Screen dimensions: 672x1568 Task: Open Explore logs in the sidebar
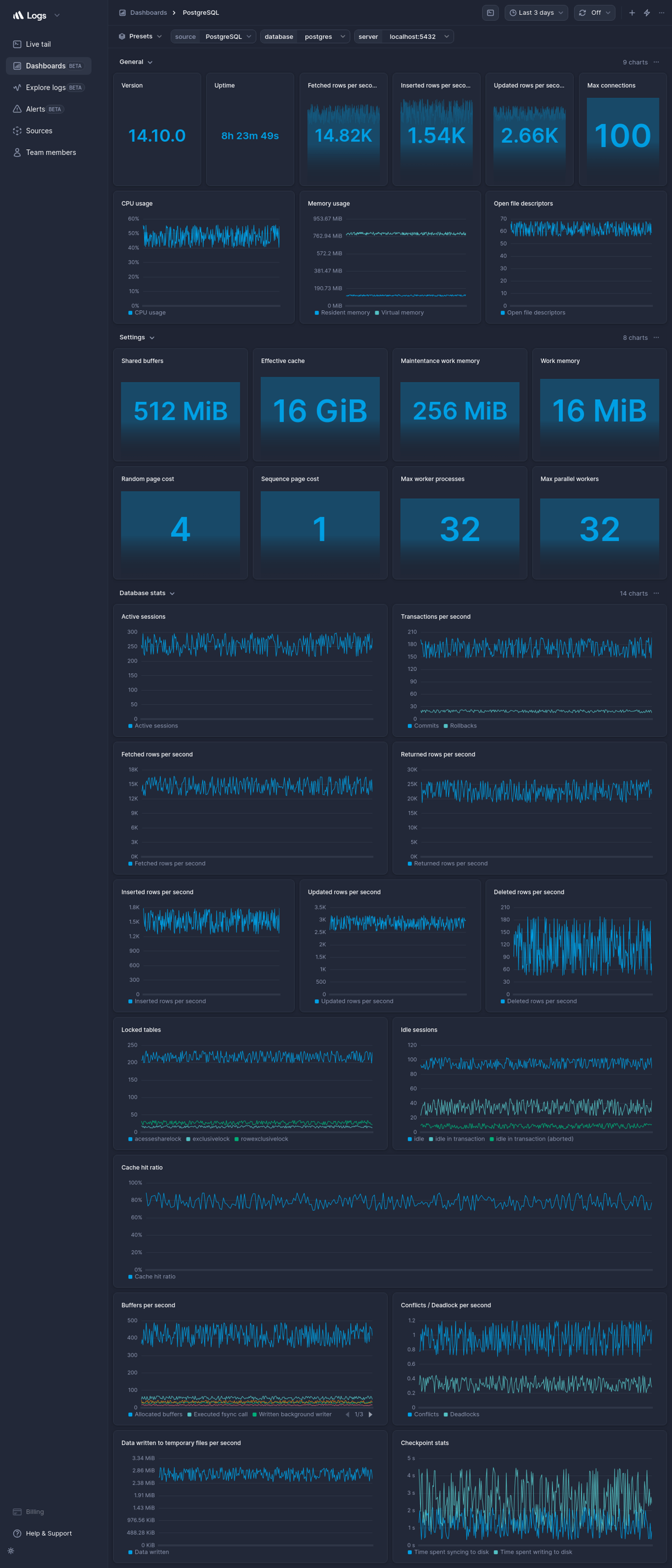pos(49,88)
